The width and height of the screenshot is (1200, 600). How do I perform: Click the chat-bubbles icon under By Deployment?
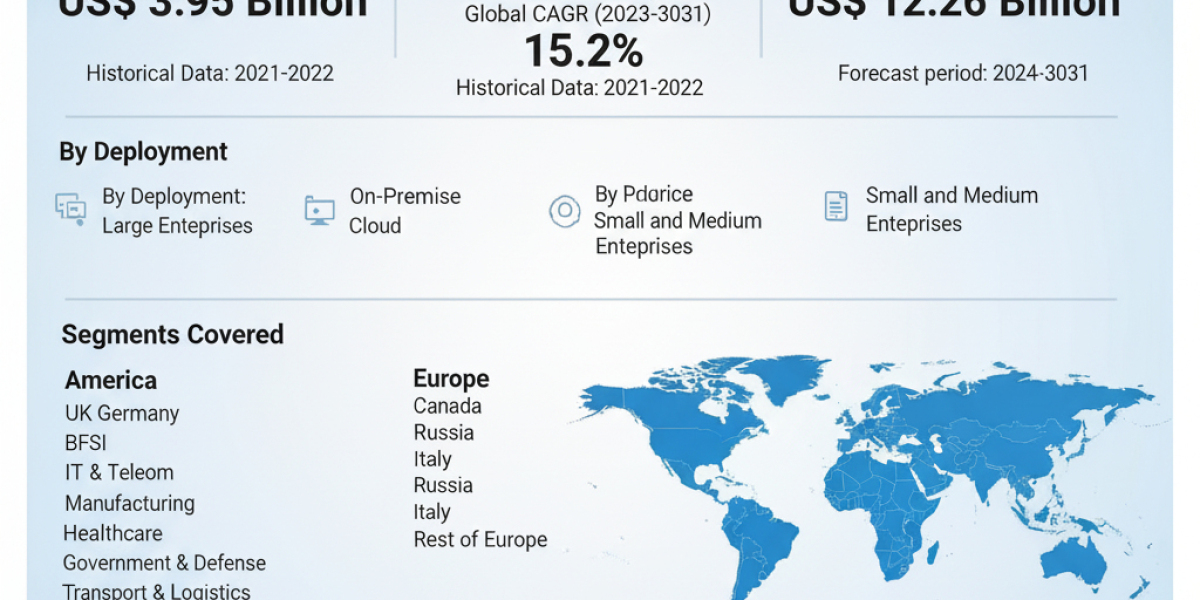(69, 208)
